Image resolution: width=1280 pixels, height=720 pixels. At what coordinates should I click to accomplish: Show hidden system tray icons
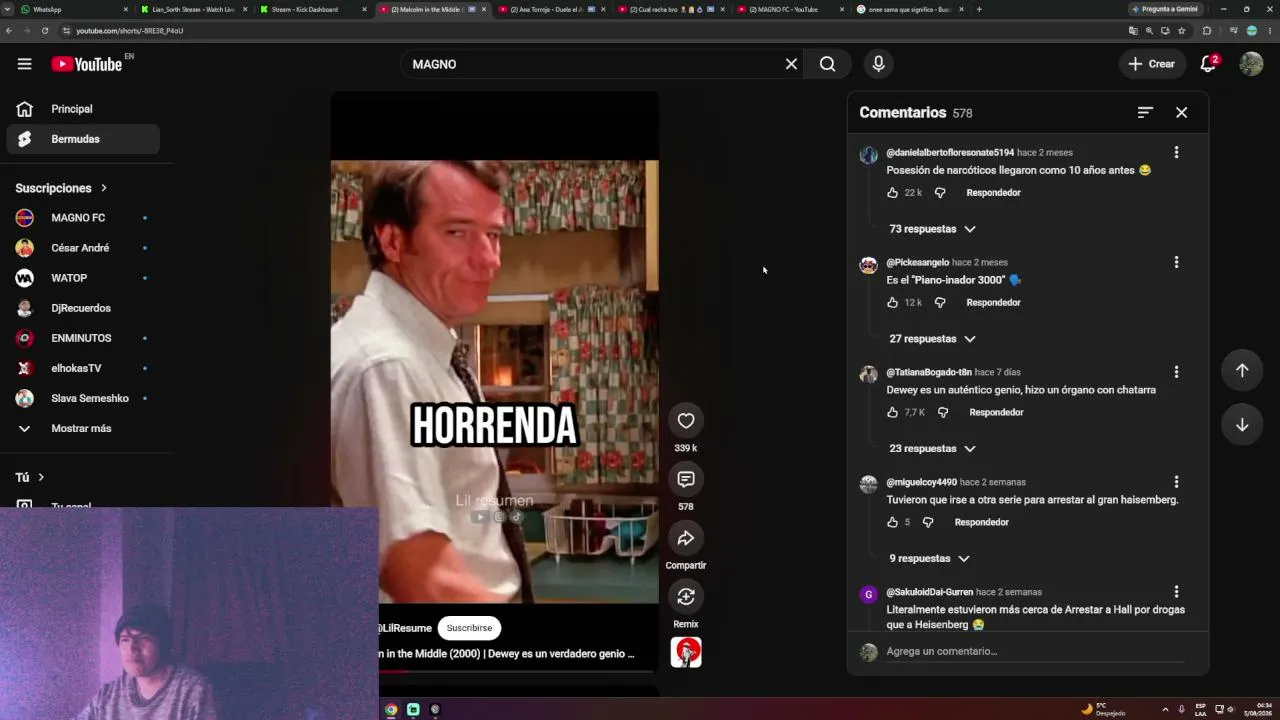(1164, 709)
